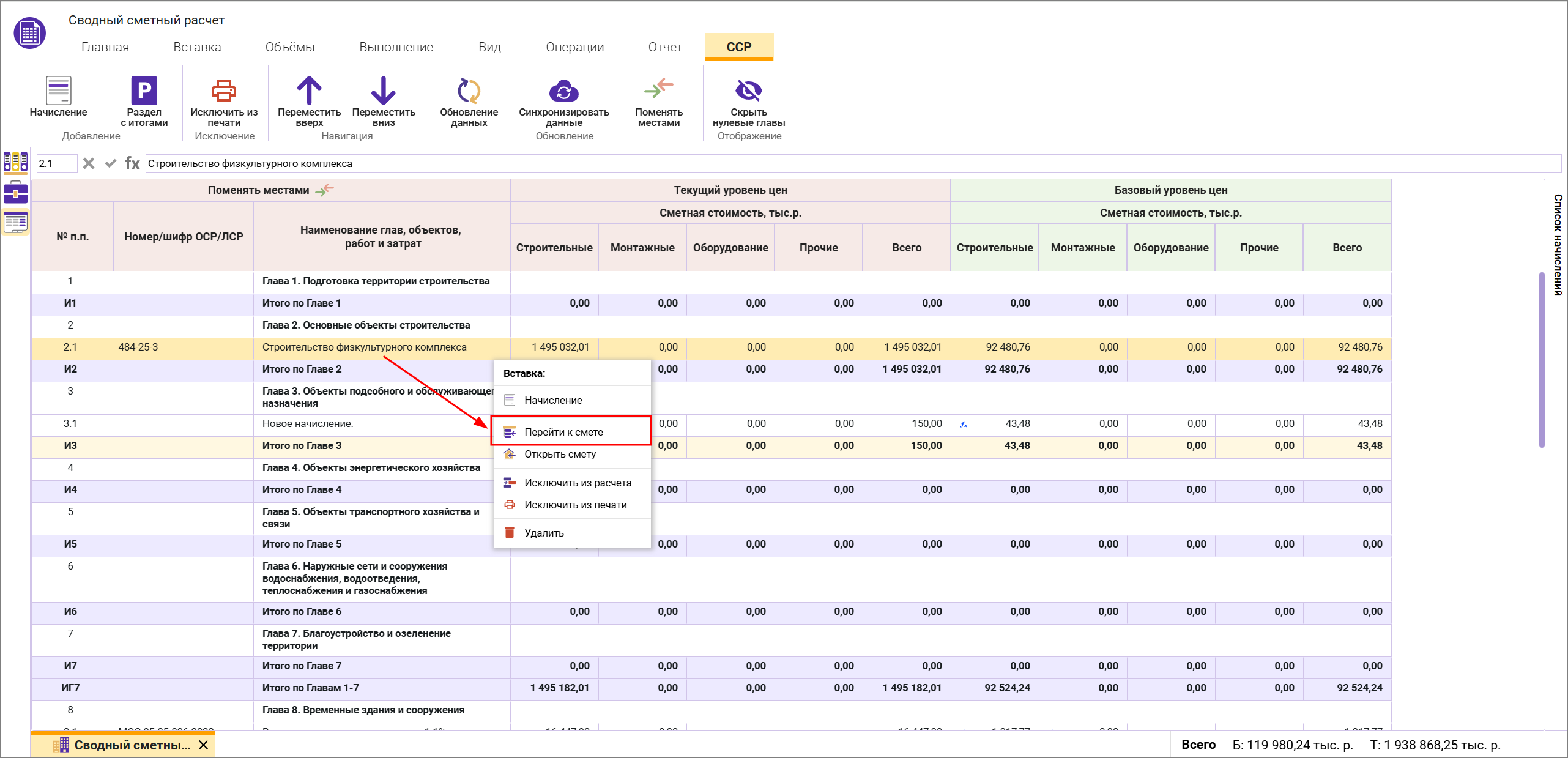The height and width of the screenshot is (758, 1568).
Task: Refresh data via the Обновление данных icon
Action: (469, 92)
